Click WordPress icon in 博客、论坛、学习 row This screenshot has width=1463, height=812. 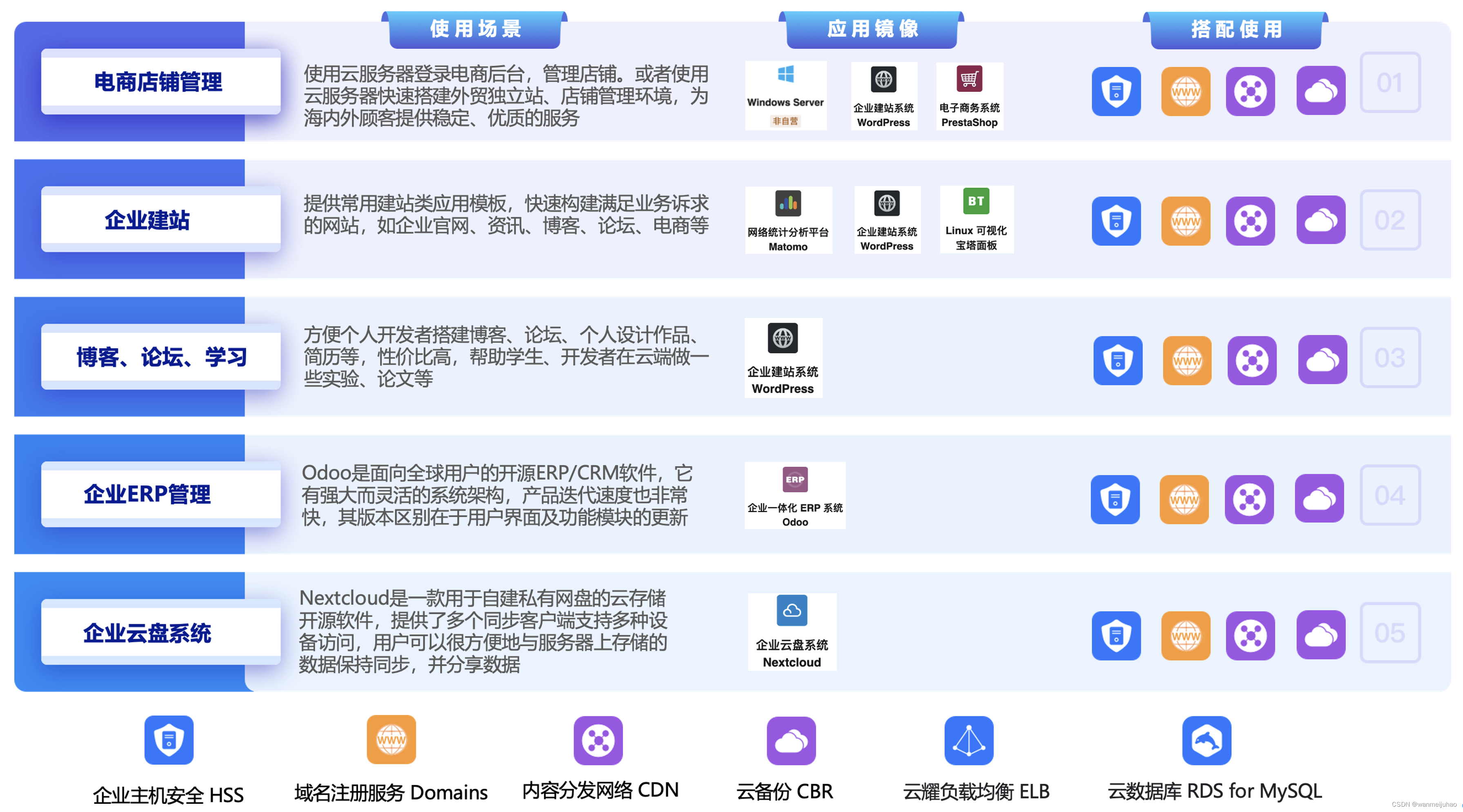783,338
